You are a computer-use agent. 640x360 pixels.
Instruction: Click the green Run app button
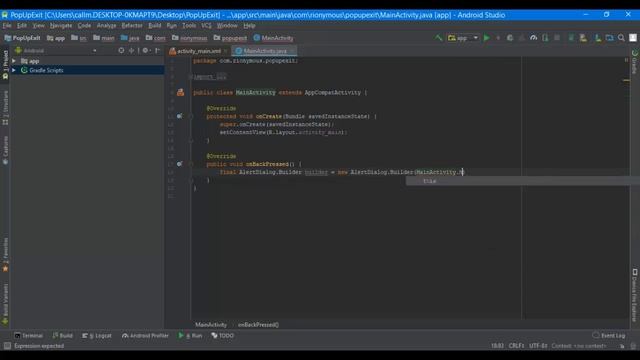pyautogui.click(x=487, y=38)
